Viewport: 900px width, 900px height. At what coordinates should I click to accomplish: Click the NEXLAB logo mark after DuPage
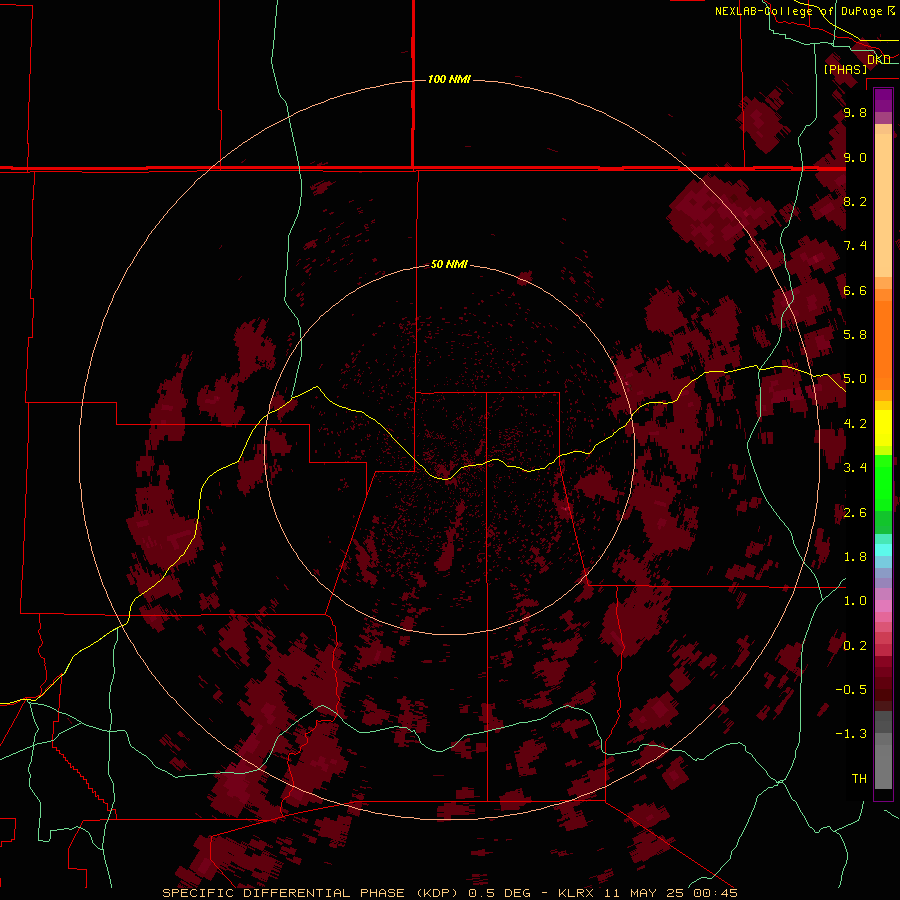pyautogui.click(x=890, y=10)
